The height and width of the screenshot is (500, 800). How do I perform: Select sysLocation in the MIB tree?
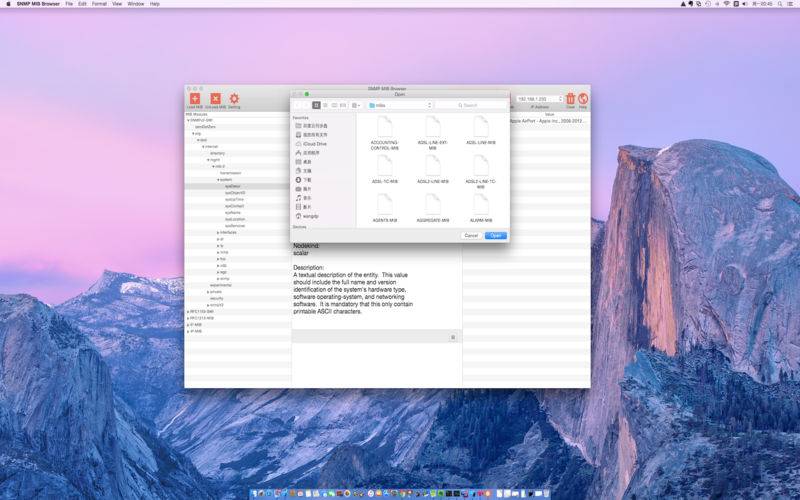(235, 219)
